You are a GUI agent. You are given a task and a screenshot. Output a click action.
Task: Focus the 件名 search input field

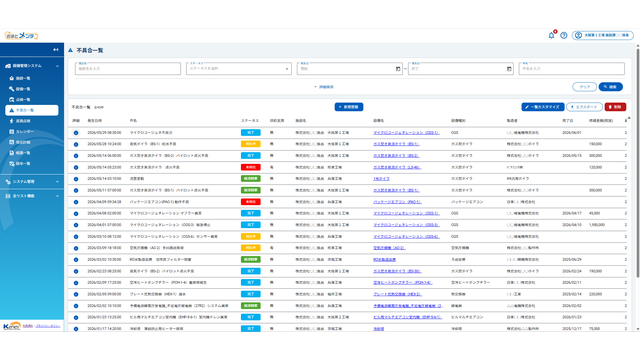tap(571, 69)
